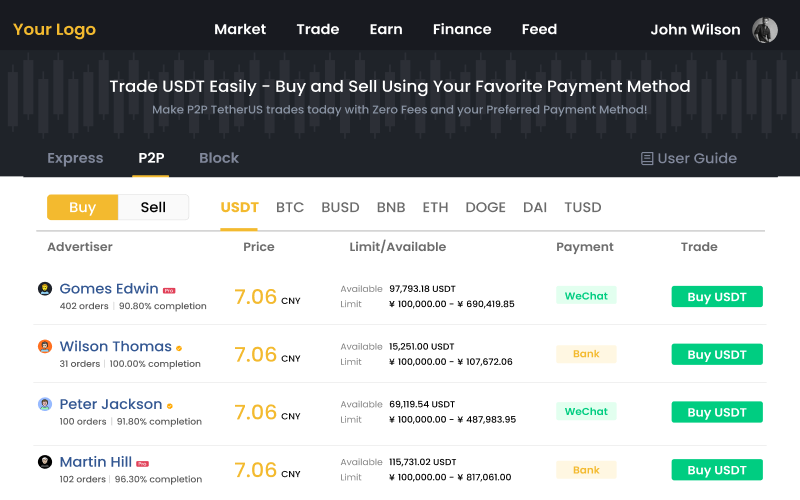Select the DOGE currency tab

(485, 207)
